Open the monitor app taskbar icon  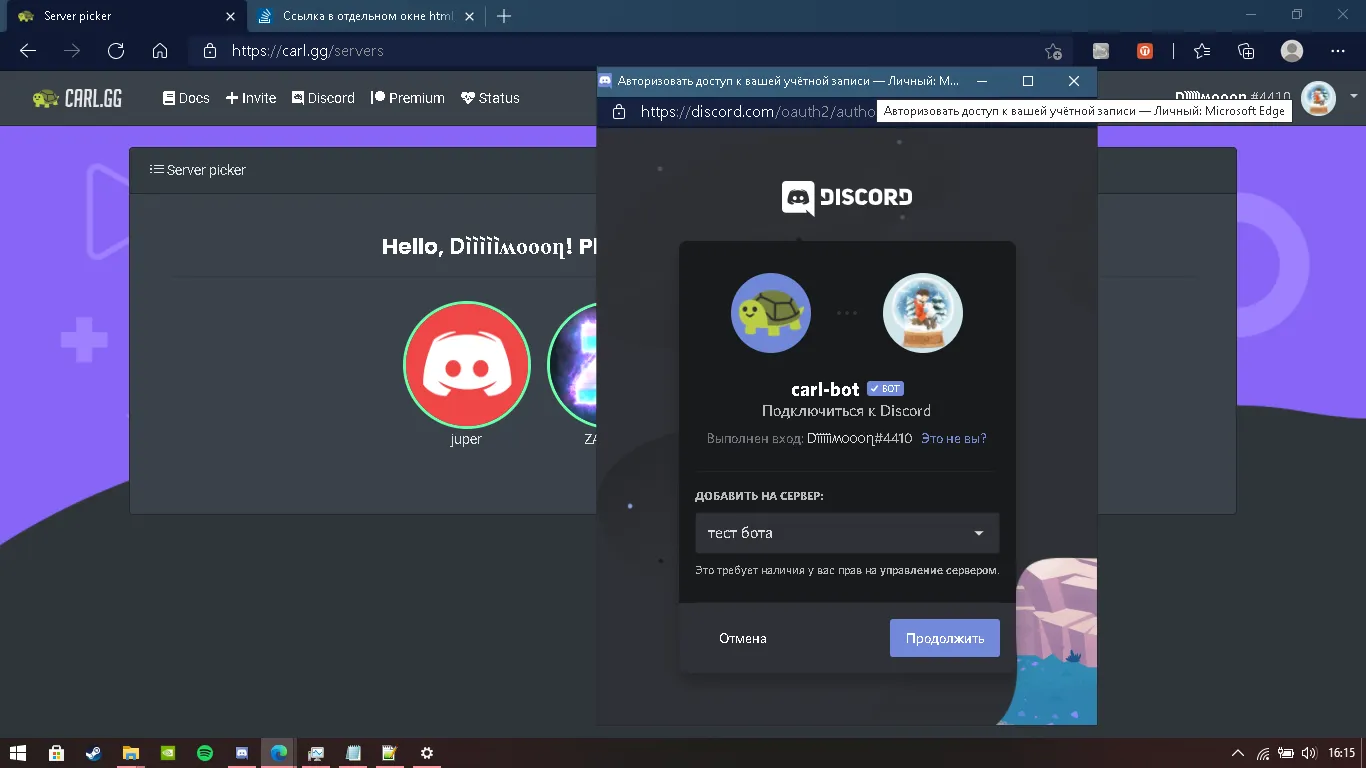click(316, 753)
